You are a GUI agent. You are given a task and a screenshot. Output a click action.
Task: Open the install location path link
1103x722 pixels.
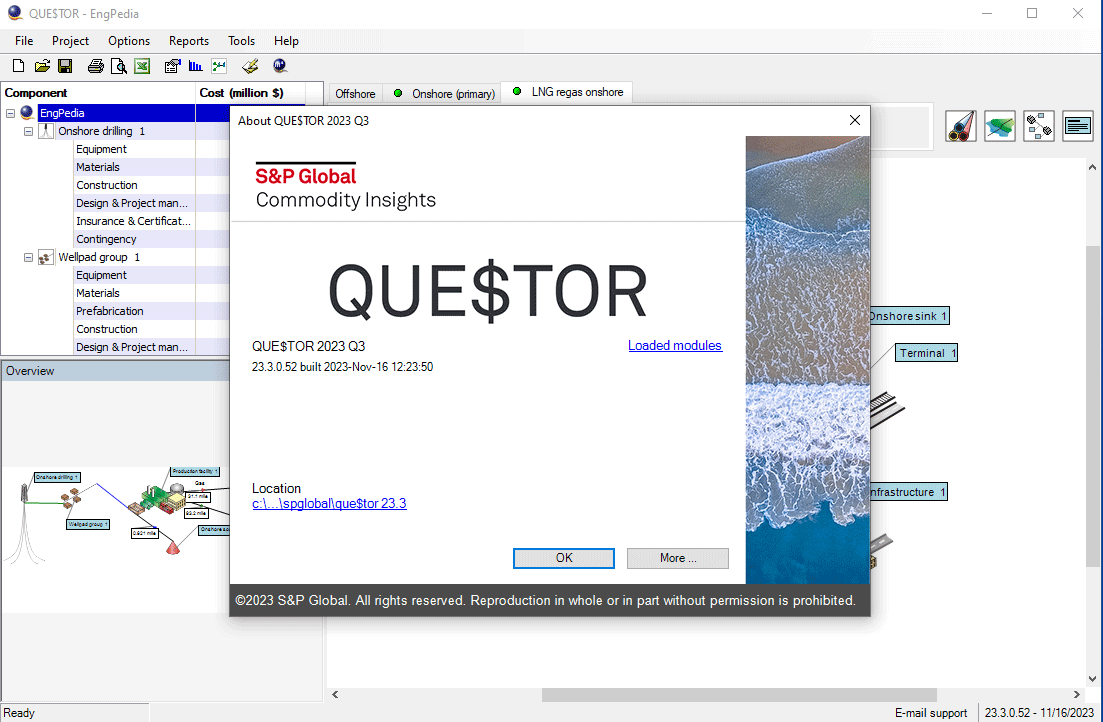pyautogui.click(x=329, y=503)
